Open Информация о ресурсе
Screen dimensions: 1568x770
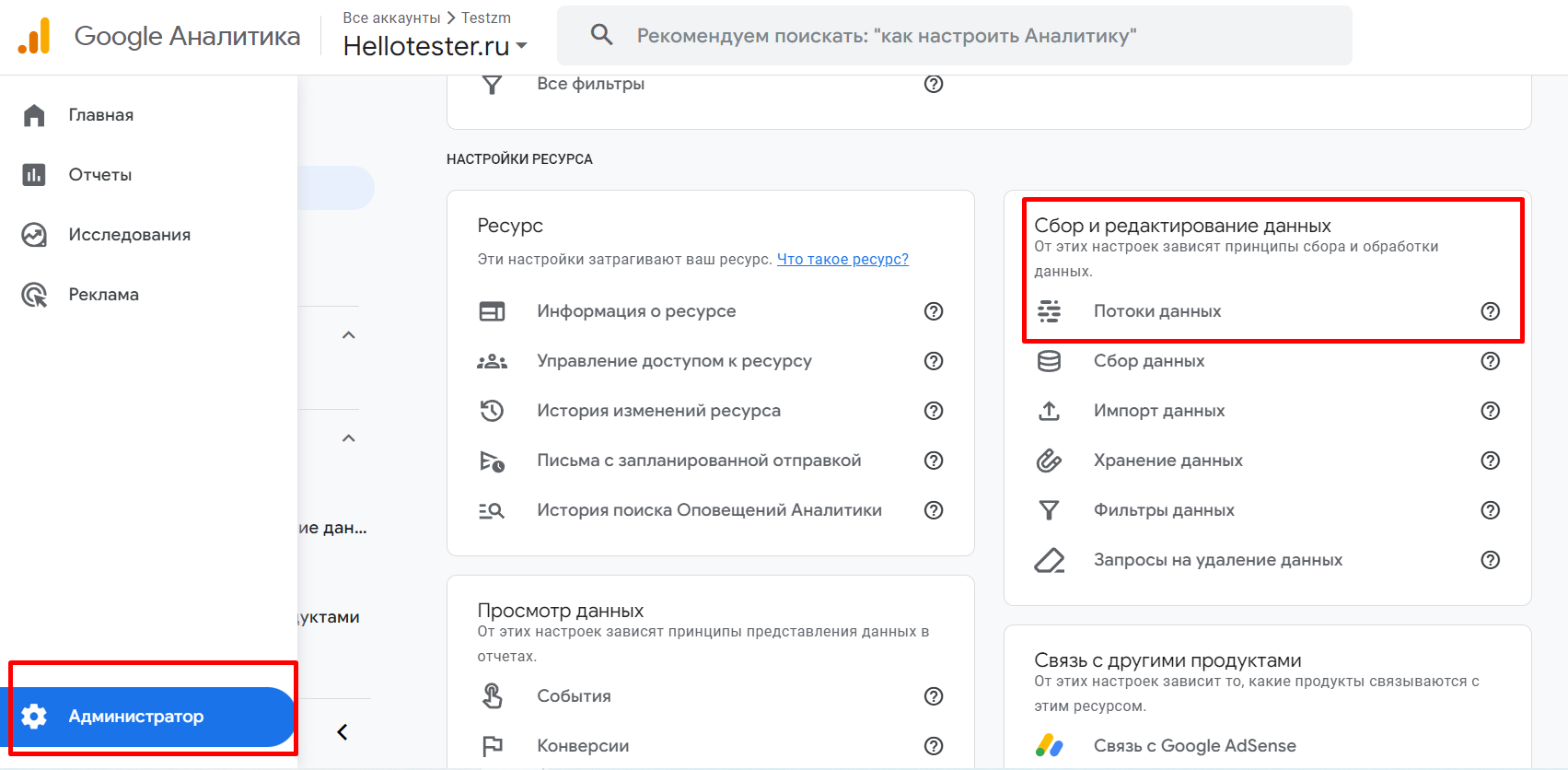click(x=636, y=311)
